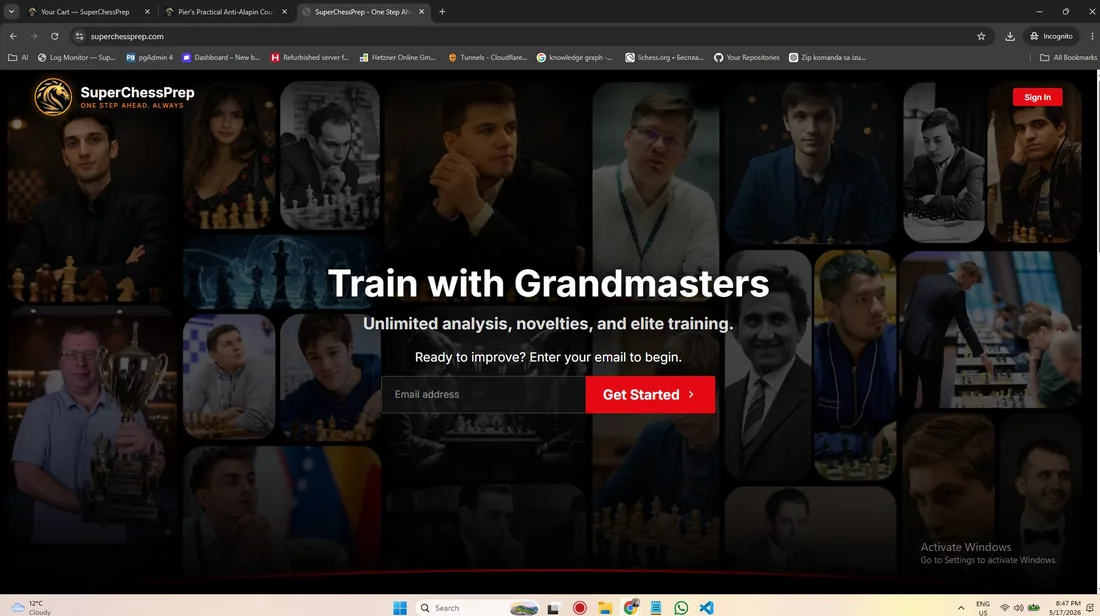Open the pgAdmin 4 bookmark
Image resolution: width=1100 pixels, height=616 pixels.
pyautogui.click(x=149, y=58)
